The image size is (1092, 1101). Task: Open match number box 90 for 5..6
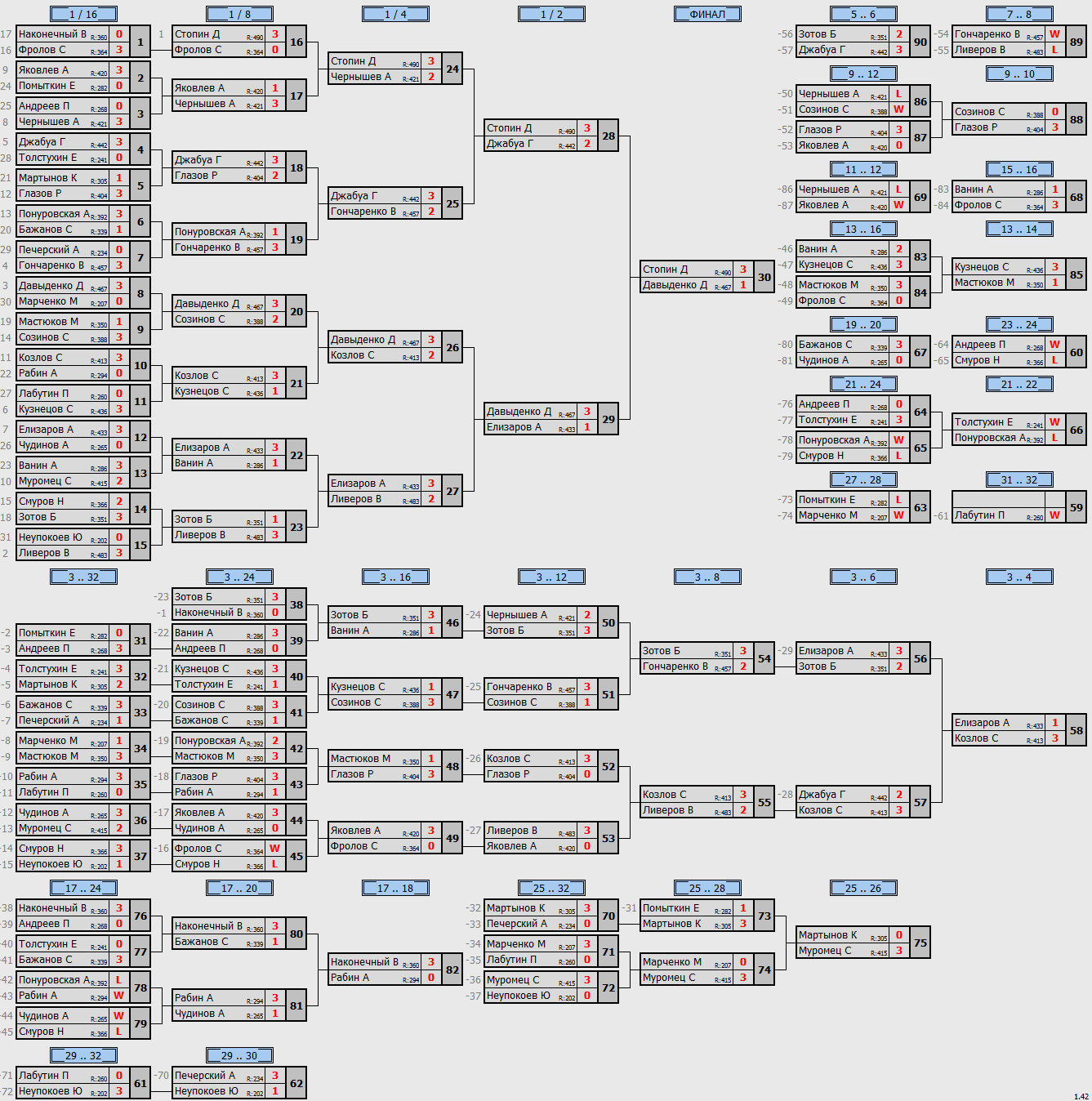tap(920, 42)
